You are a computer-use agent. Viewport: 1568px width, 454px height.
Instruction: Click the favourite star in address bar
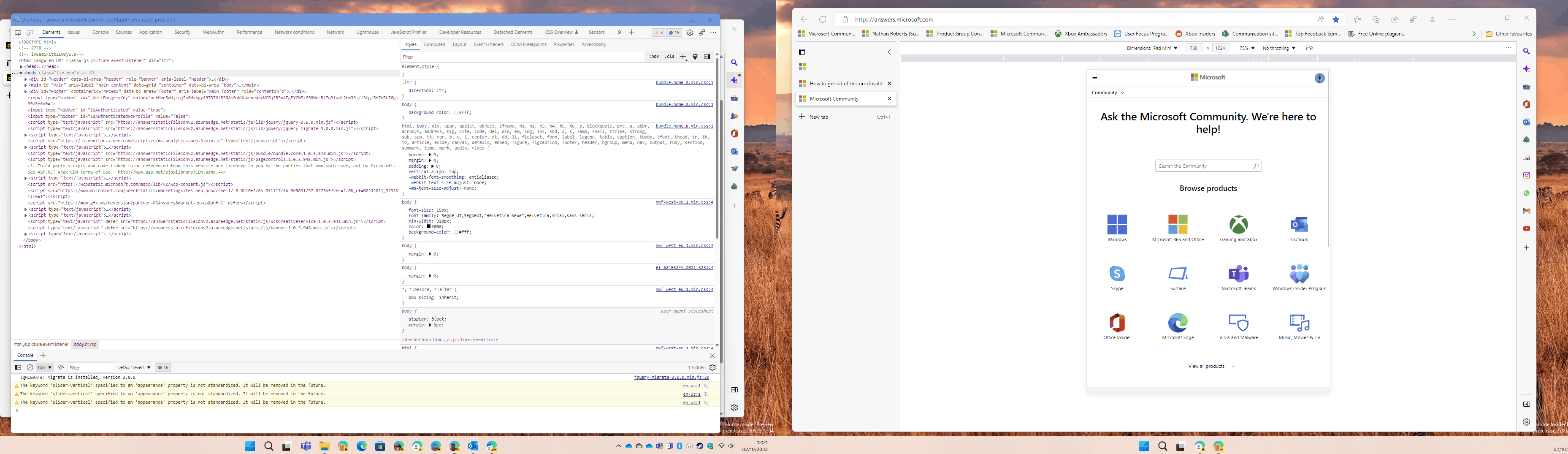1336,19
